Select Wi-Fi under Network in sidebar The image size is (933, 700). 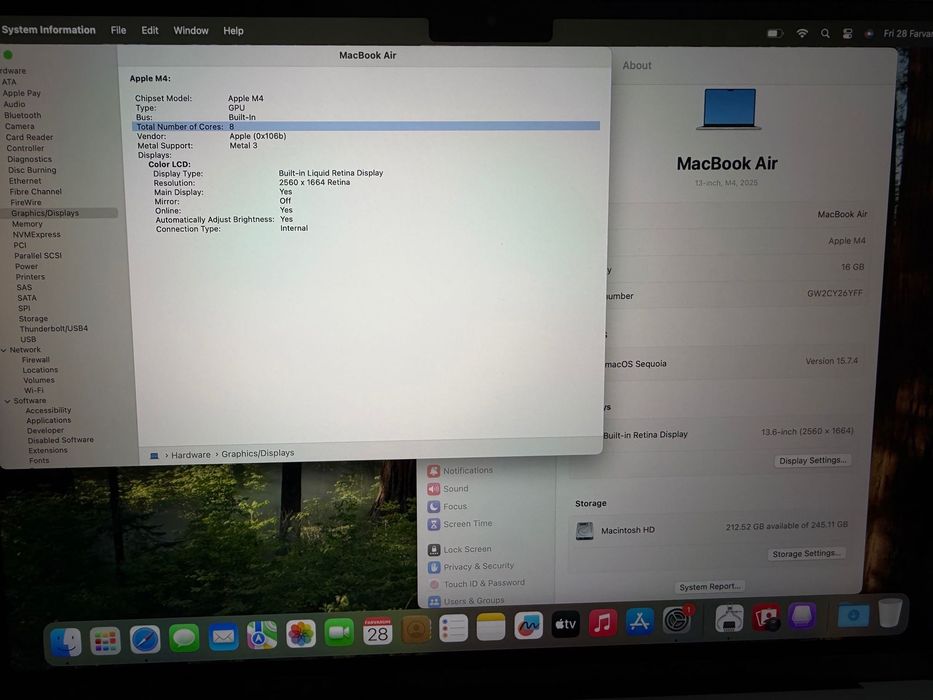coord(33,390)
